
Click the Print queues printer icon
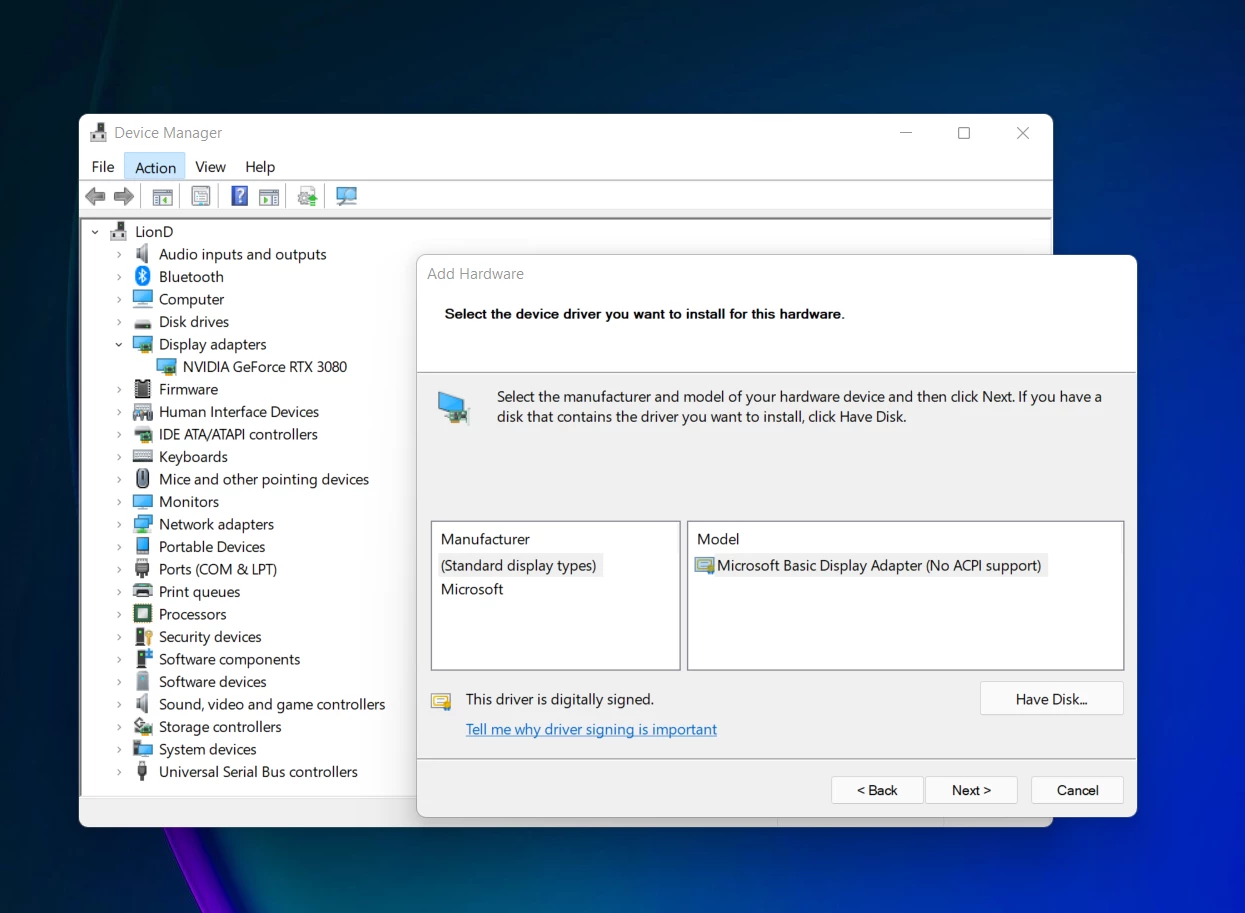coord(143,592)
